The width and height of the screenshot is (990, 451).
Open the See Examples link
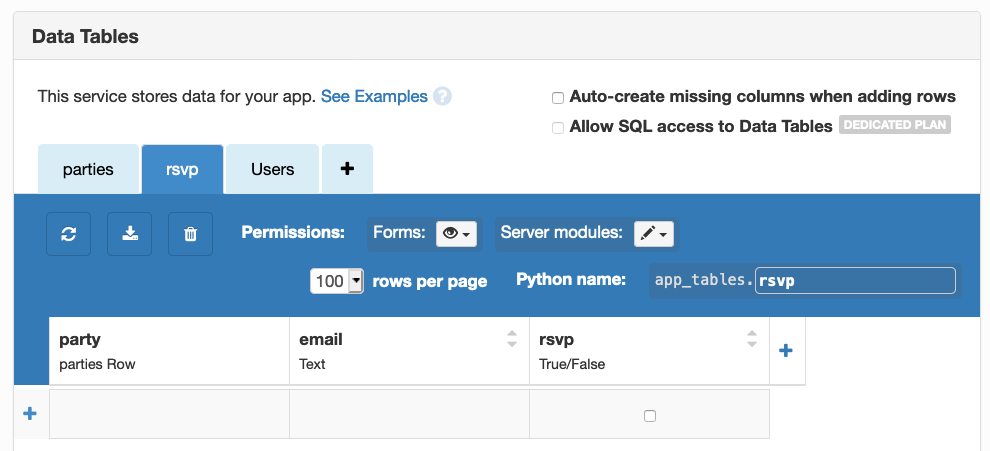(x=374, y=97)
